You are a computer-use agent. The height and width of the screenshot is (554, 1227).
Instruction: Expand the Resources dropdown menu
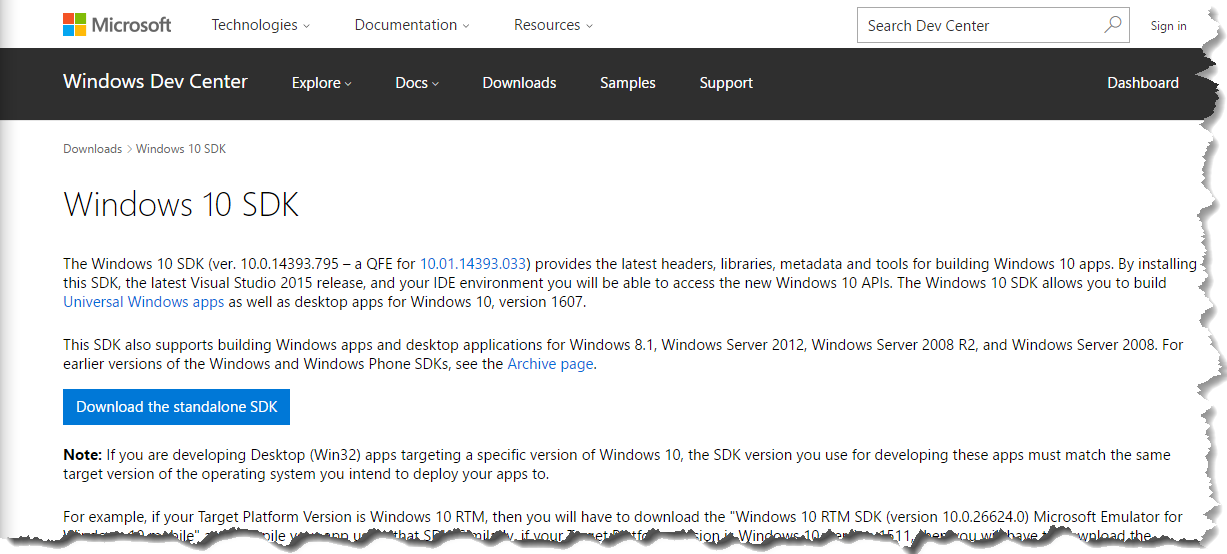tap(553, 25)
